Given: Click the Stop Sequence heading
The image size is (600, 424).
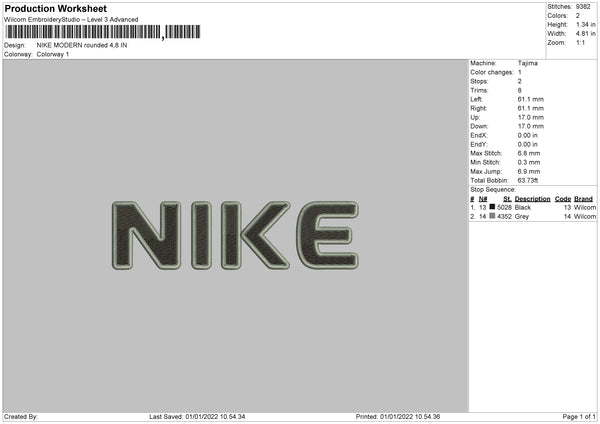Looking at the screenshot, I should pyautogui.click(x=493, y=190).
